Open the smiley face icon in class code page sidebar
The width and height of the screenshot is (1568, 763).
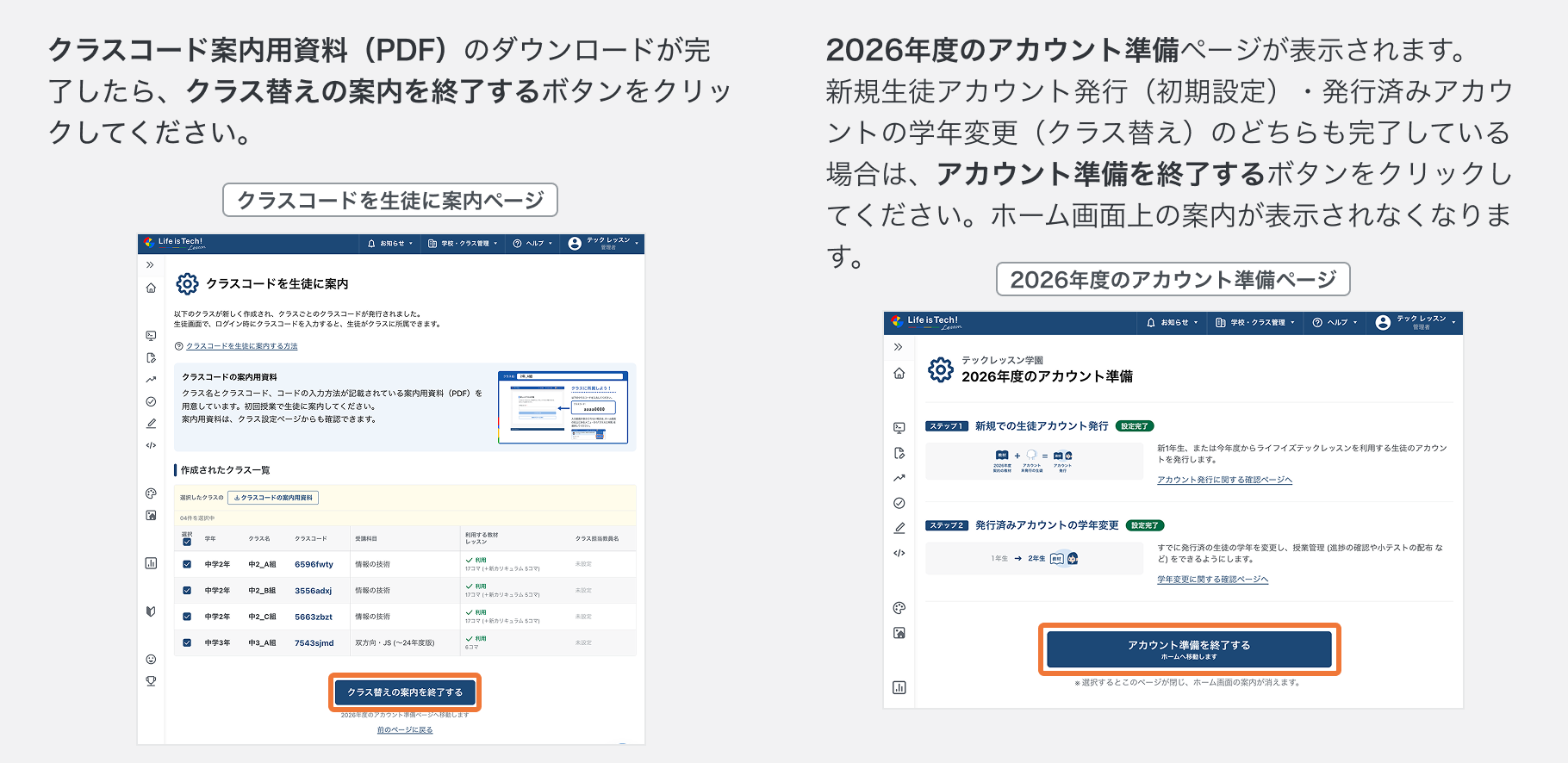(151, 659)
